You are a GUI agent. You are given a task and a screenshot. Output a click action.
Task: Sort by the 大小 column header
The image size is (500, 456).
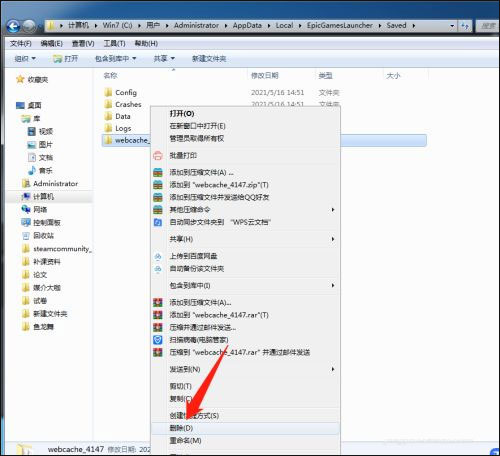click(393, 76)
